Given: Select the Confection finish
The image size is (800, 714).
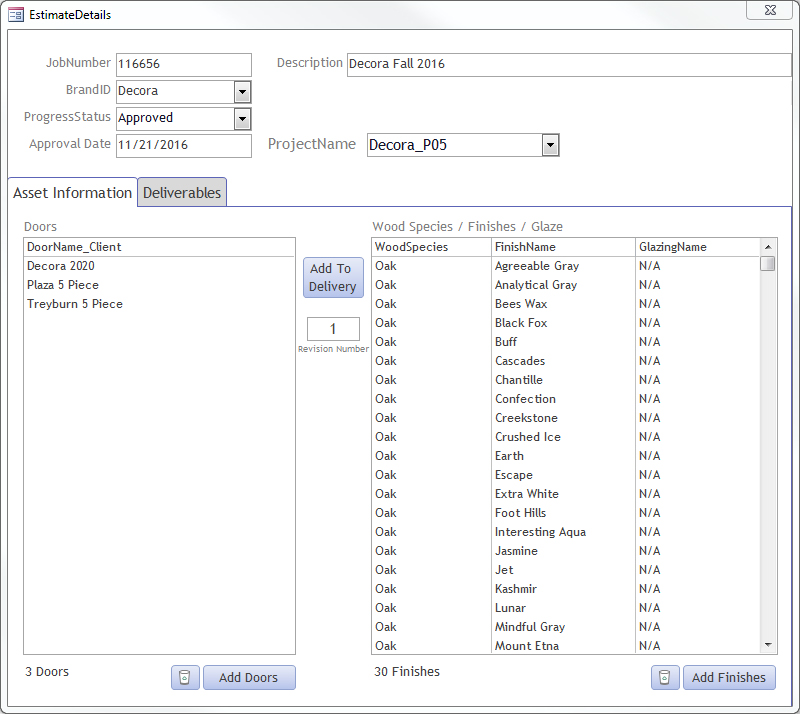Looking at the screenshot, I should tap(566, 399).
